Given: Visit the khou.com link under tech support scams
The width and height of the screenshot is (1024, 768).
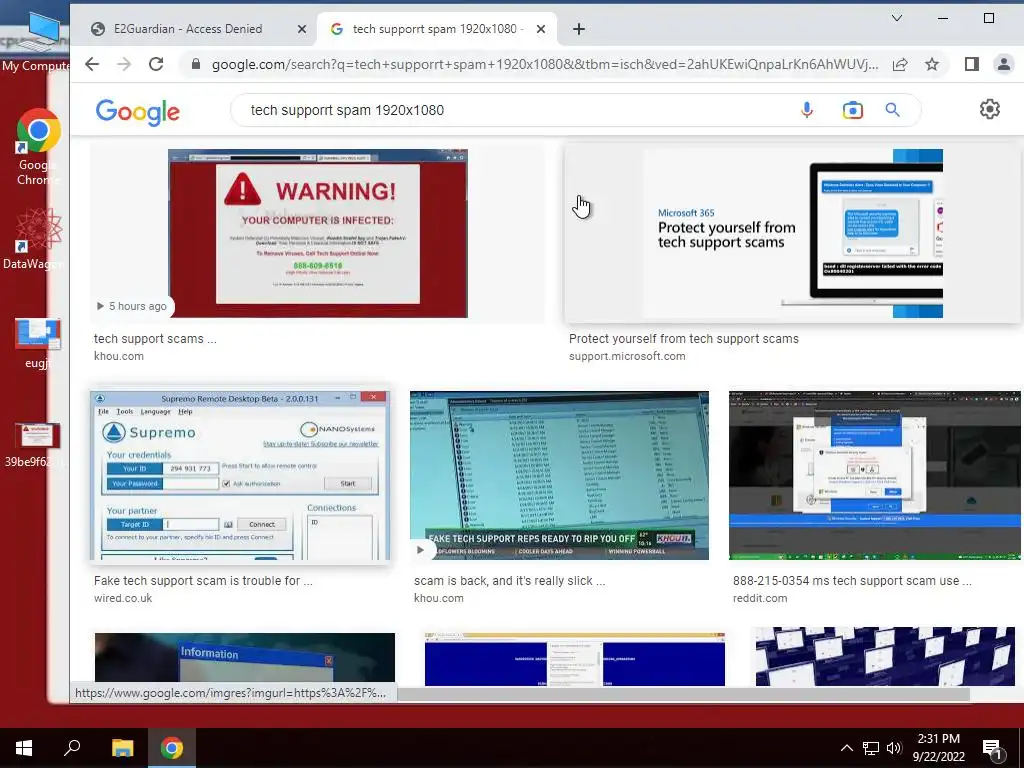Looking at the screenshot, I should click(x=119, y=356).
